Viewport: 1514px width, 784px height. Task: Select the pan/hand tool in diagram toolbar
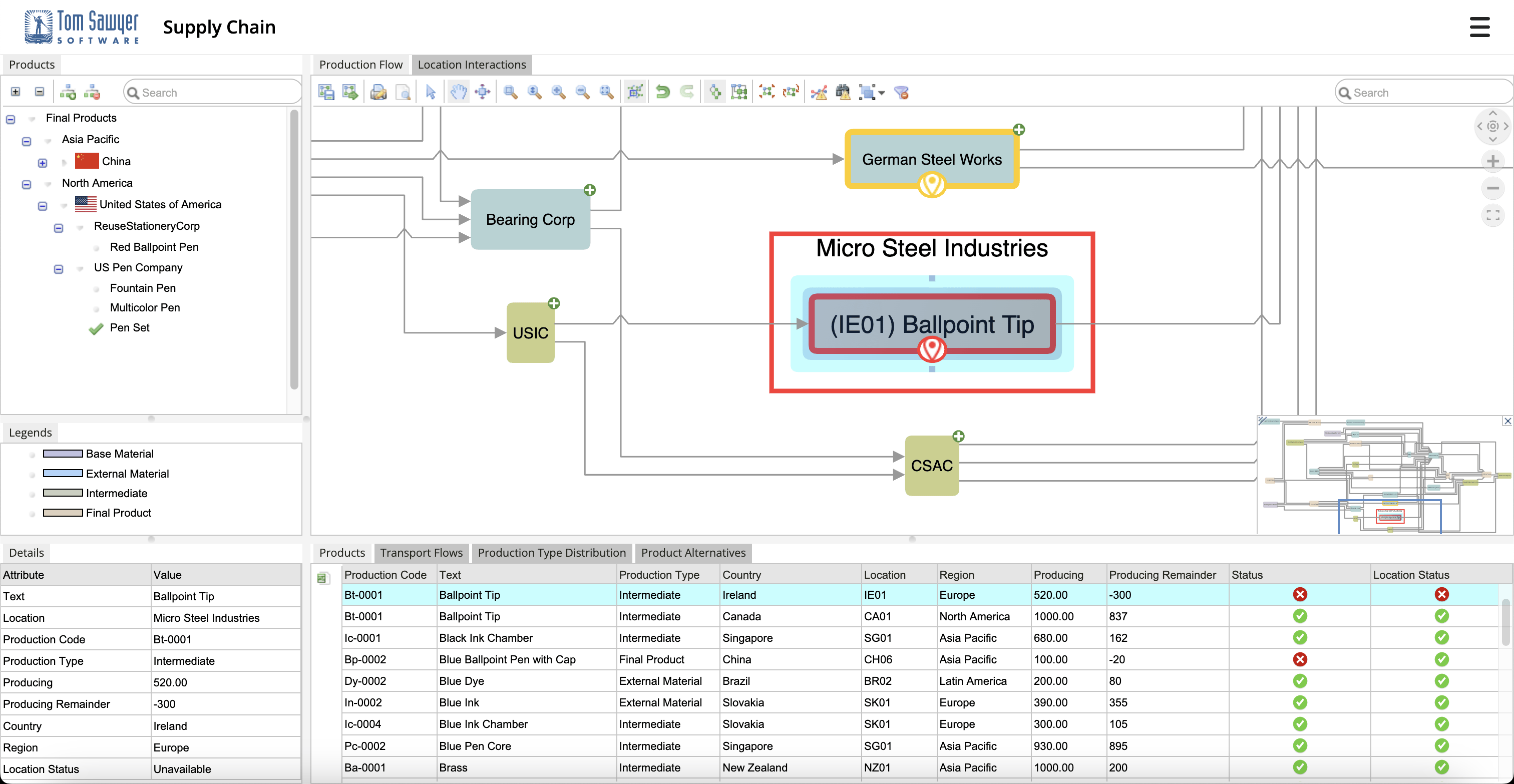[456, 92]
